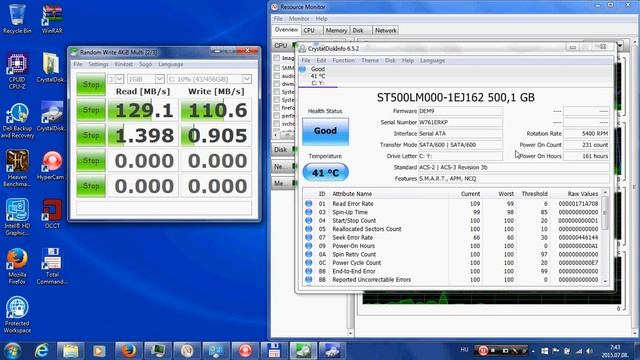Switch to Firefox in the taskbar
The image size is (640, 360).
coord(128,351)
